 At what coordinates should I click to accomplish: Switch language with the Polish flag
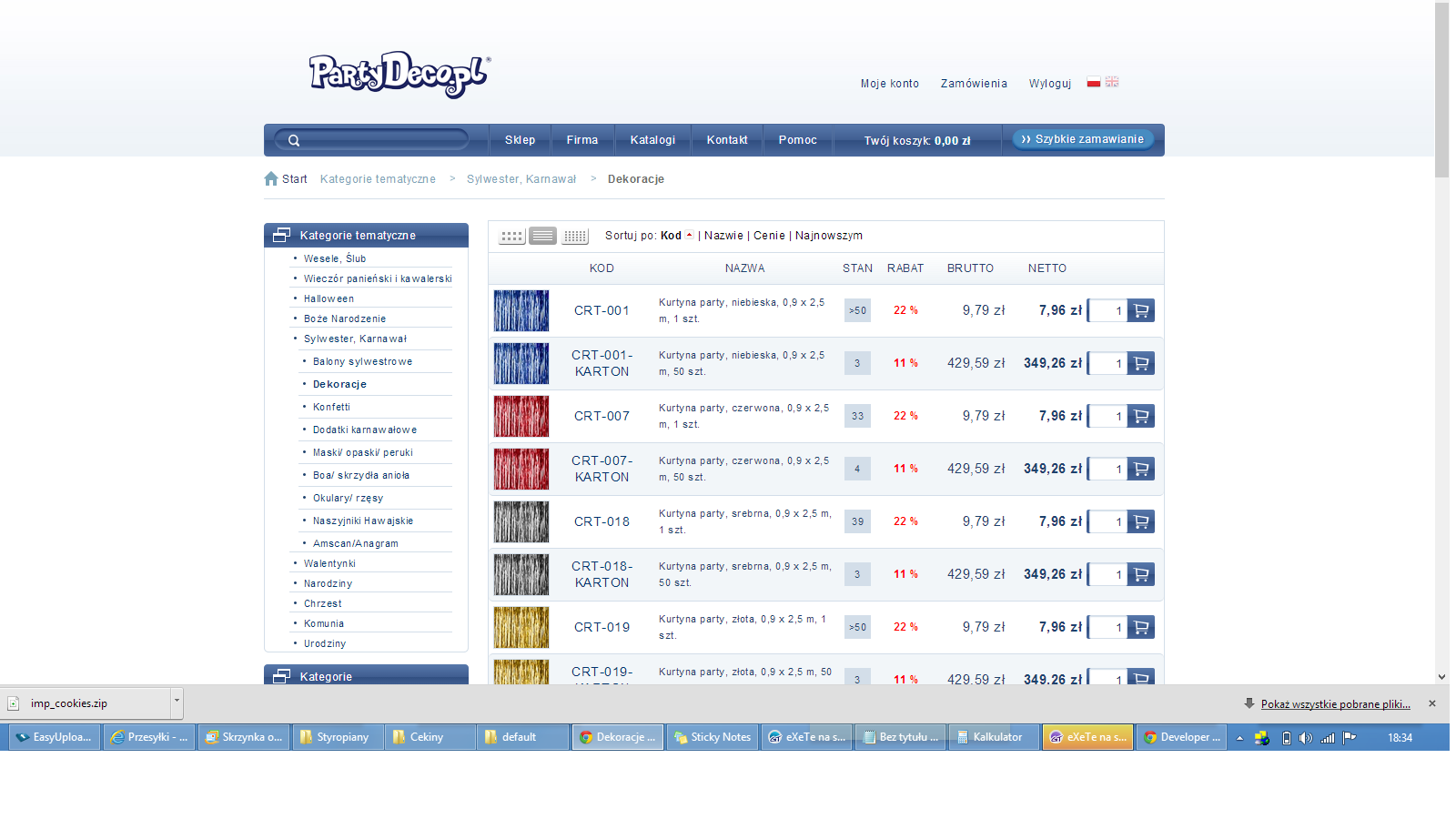(1094, 82)
